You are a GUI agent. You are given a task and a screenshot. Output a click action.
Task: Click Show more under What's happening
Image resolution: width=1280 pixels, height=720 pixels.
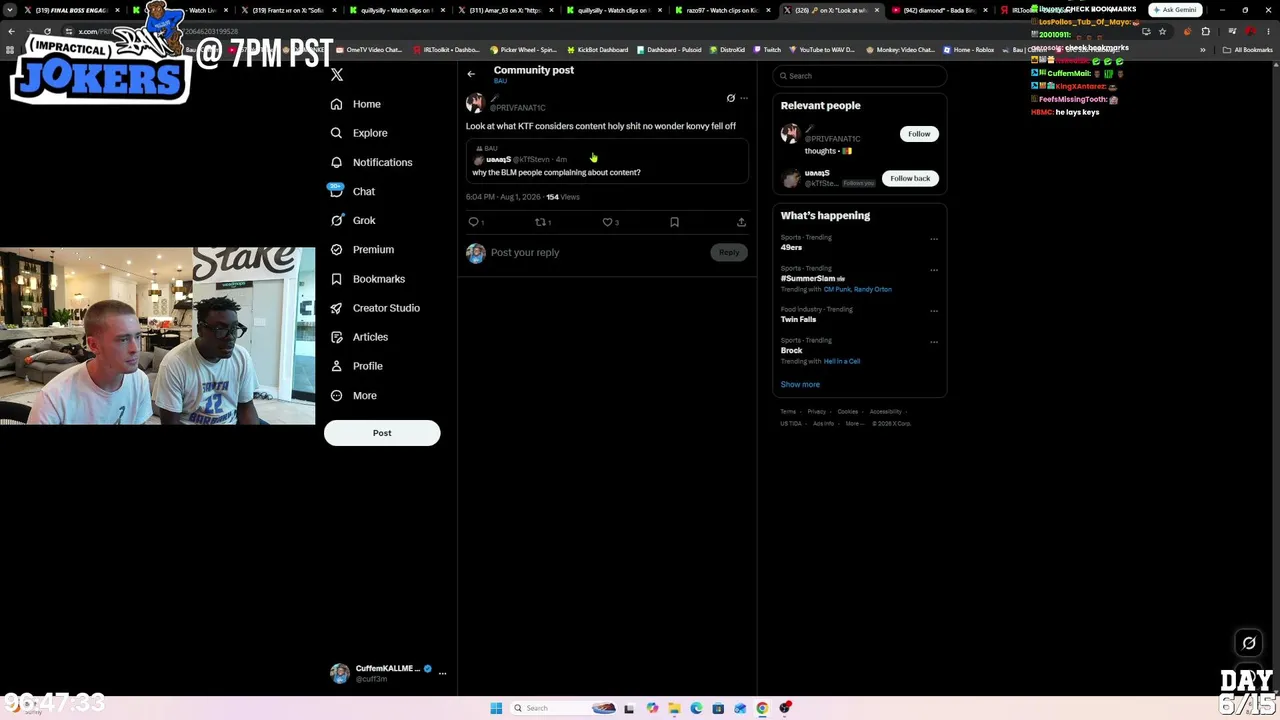click(x=800, y=384)
